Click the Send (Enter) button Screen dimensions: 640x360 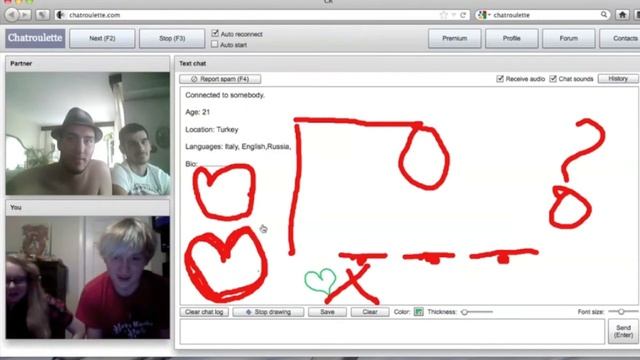coord(623,331)
